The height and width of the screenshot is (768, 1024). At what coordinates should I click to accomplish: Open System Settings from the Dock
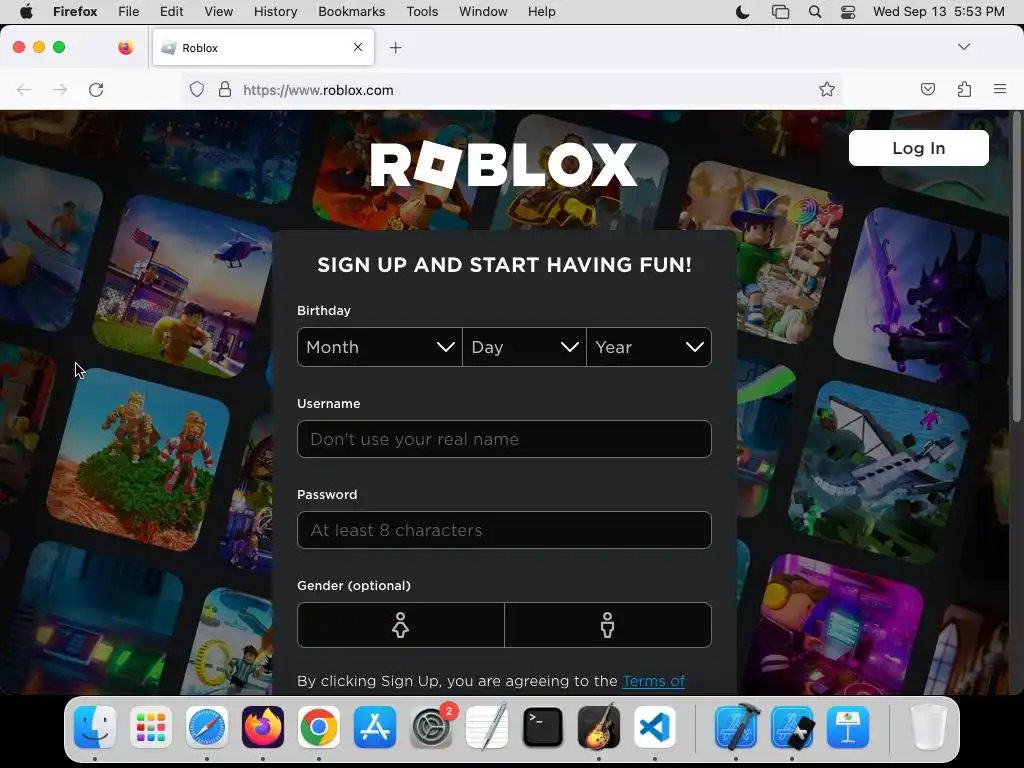point(431,727)
